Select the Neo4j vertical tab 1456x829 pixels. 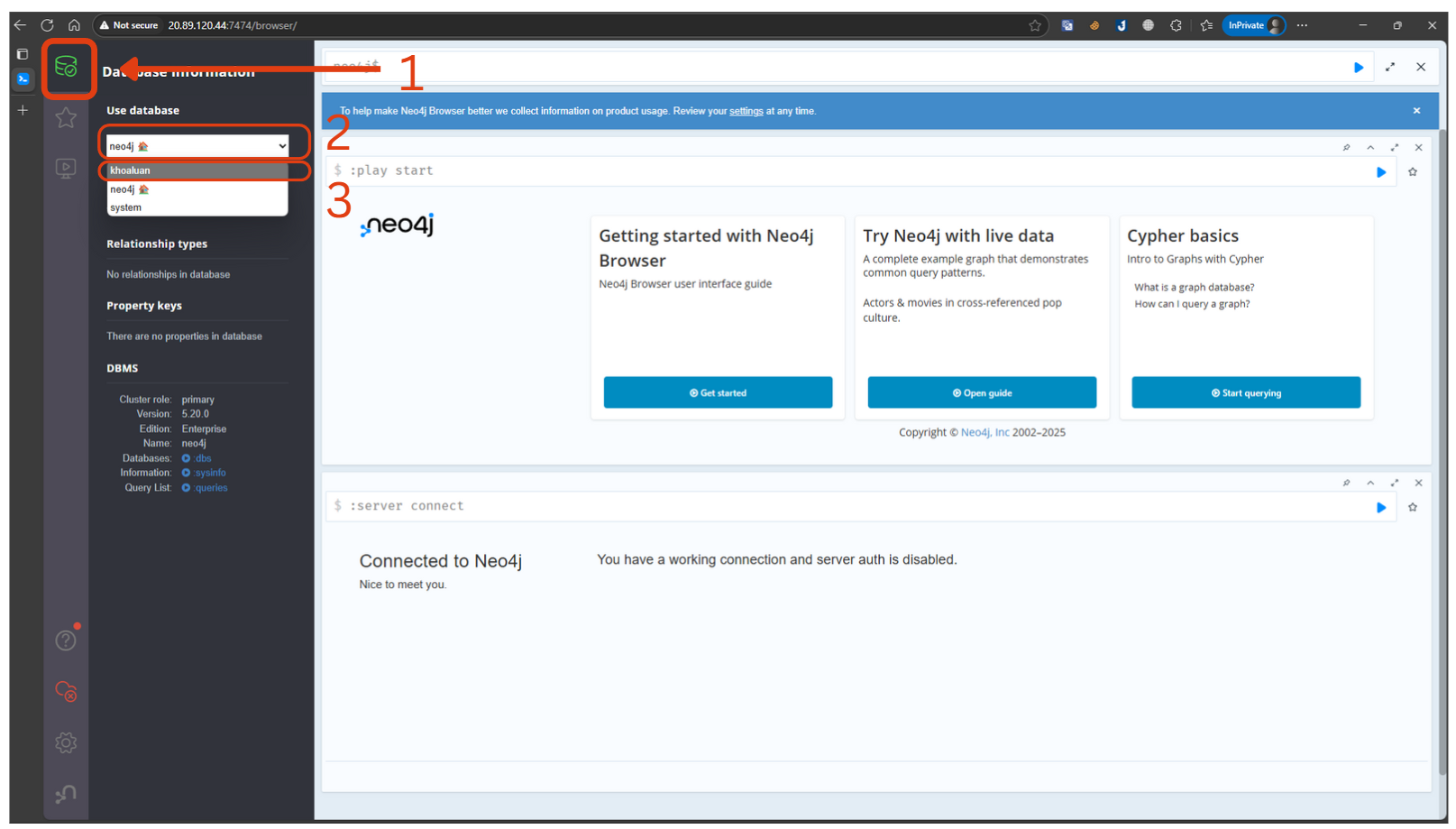23,79
